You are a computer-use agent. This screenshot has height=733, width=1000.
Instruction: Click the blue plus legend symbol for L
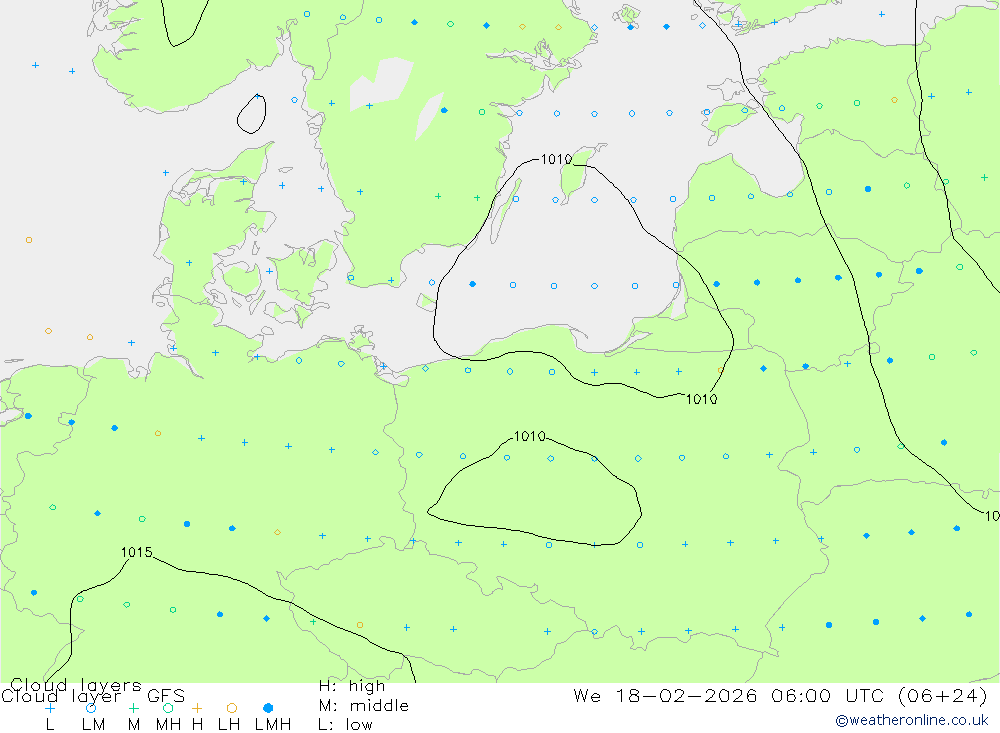50,708
